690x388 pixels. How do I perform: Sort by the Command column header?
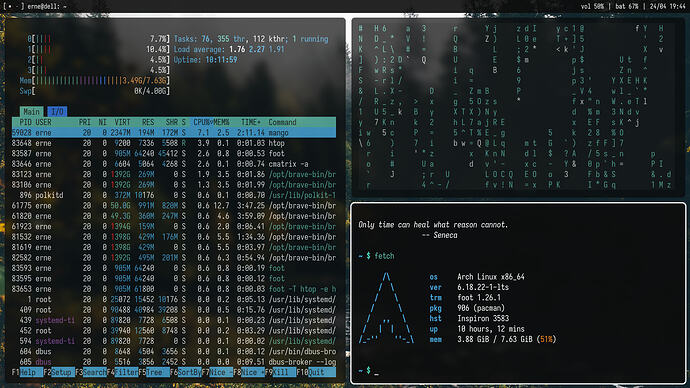[x=282, y=122]
